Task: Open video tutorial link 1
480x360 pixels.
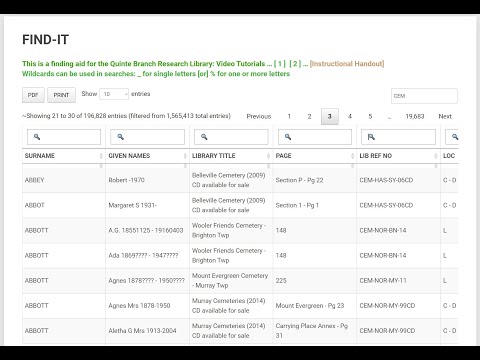Action: tap(280, 64)
